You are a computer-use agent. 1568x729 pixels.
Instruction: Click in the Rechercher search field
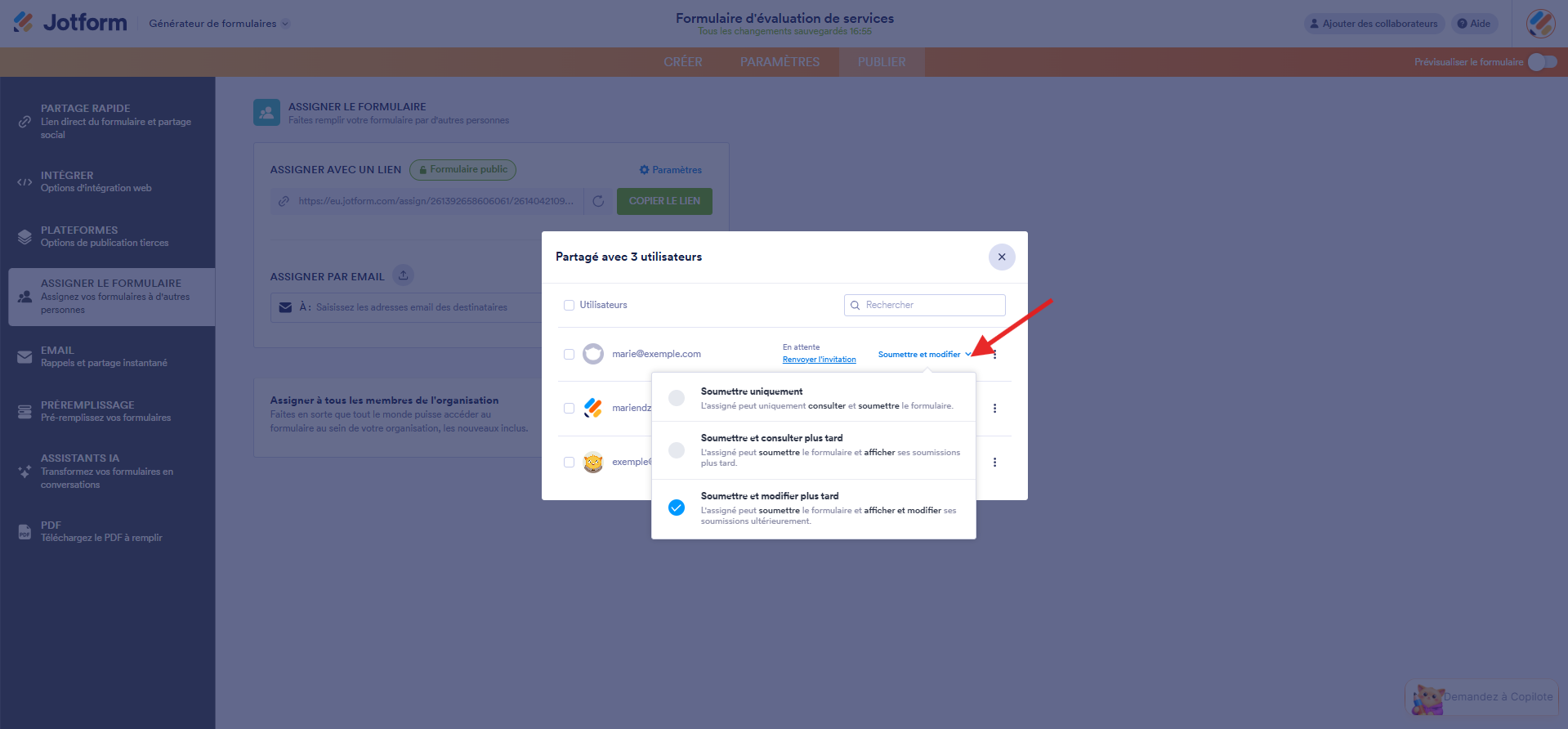(924, 305)
